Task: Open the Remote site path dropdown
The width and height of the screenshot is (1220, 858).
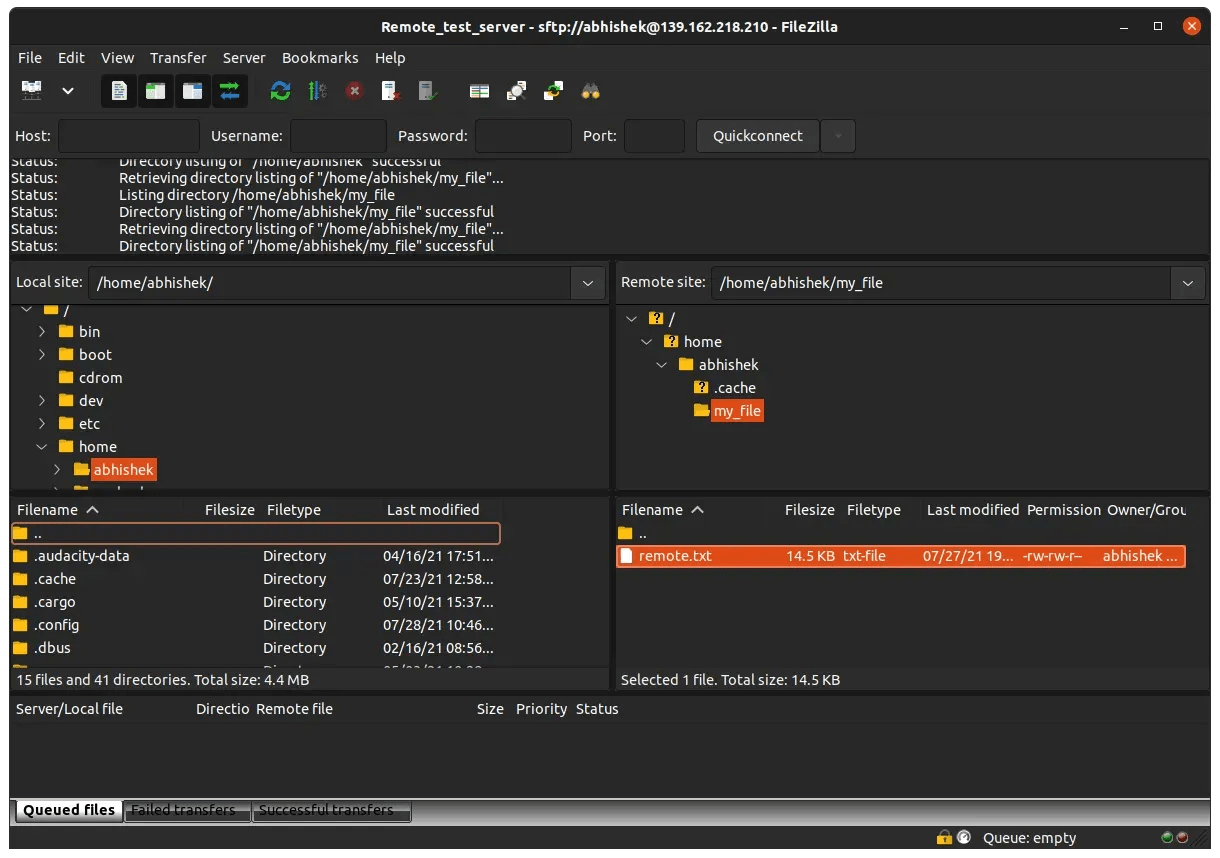Action: (1188, 283)
